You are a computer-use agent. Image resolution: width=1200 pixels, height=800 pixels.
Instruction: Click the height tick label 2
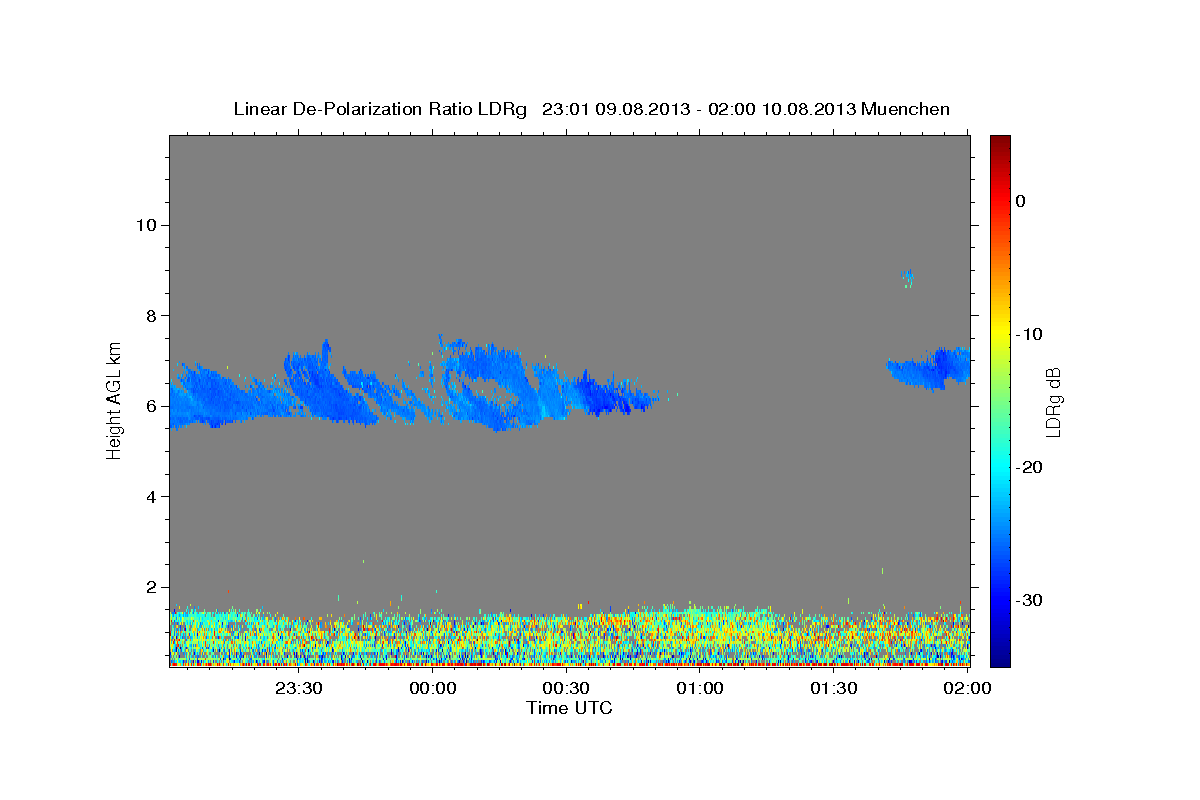[151, 587]
